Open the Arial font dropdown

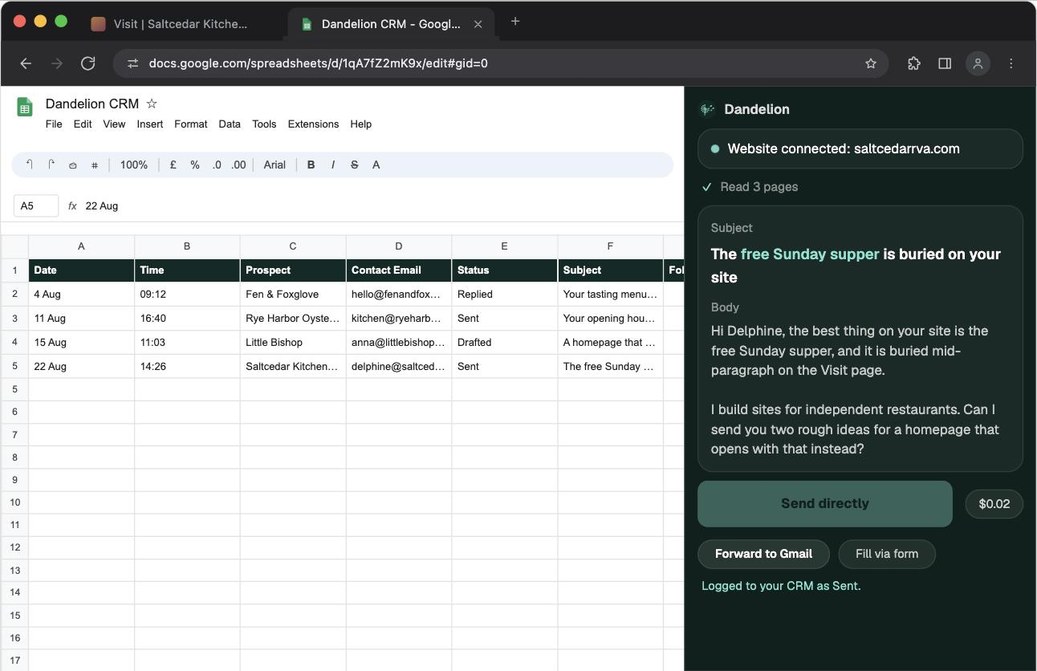[274, 165]
